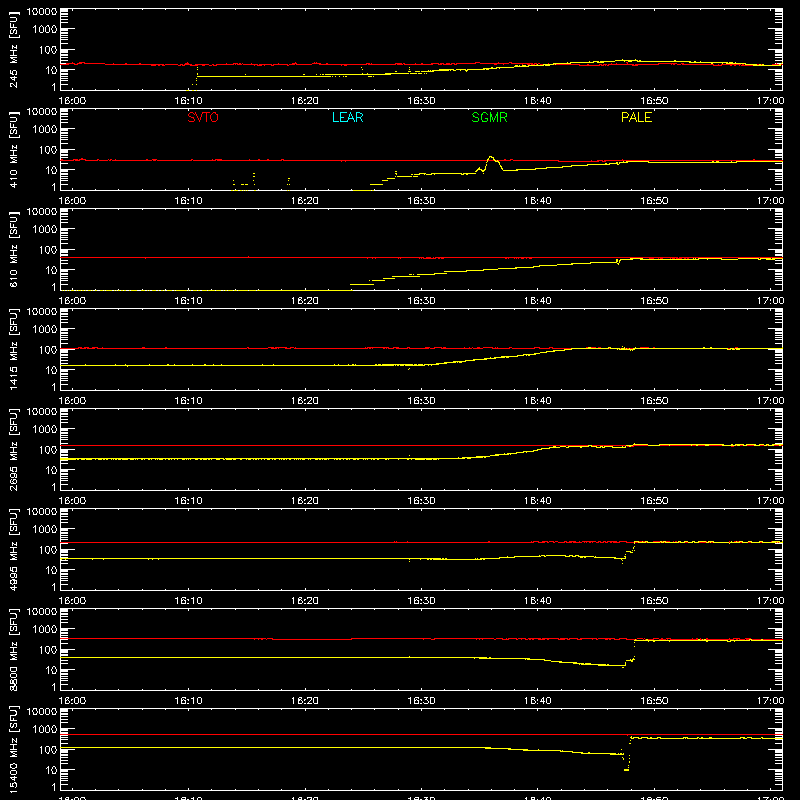Click the yellow jump step in 8800 MHz curve
Image resolution: width=800 pixels, height=800 pixels.
(x=634, y=651)
